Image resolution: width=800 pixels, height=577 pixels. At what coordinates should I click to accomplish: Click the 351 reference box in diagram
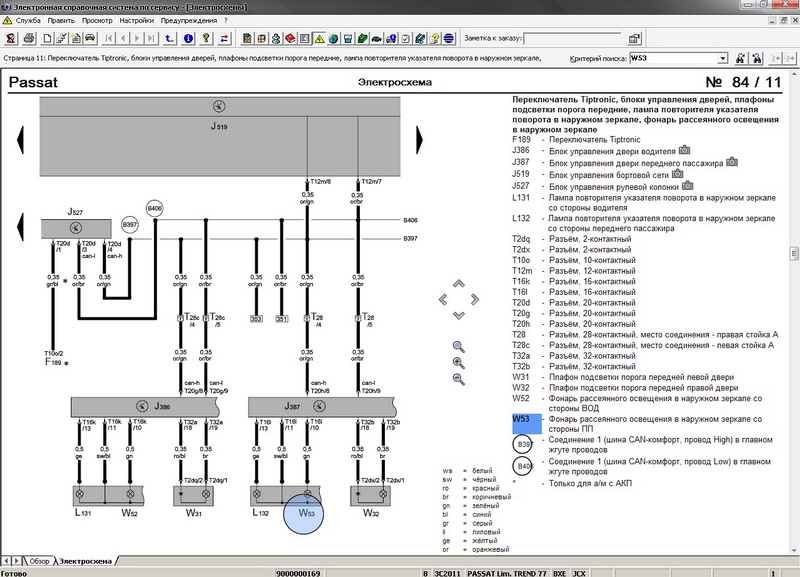point(282,319)
